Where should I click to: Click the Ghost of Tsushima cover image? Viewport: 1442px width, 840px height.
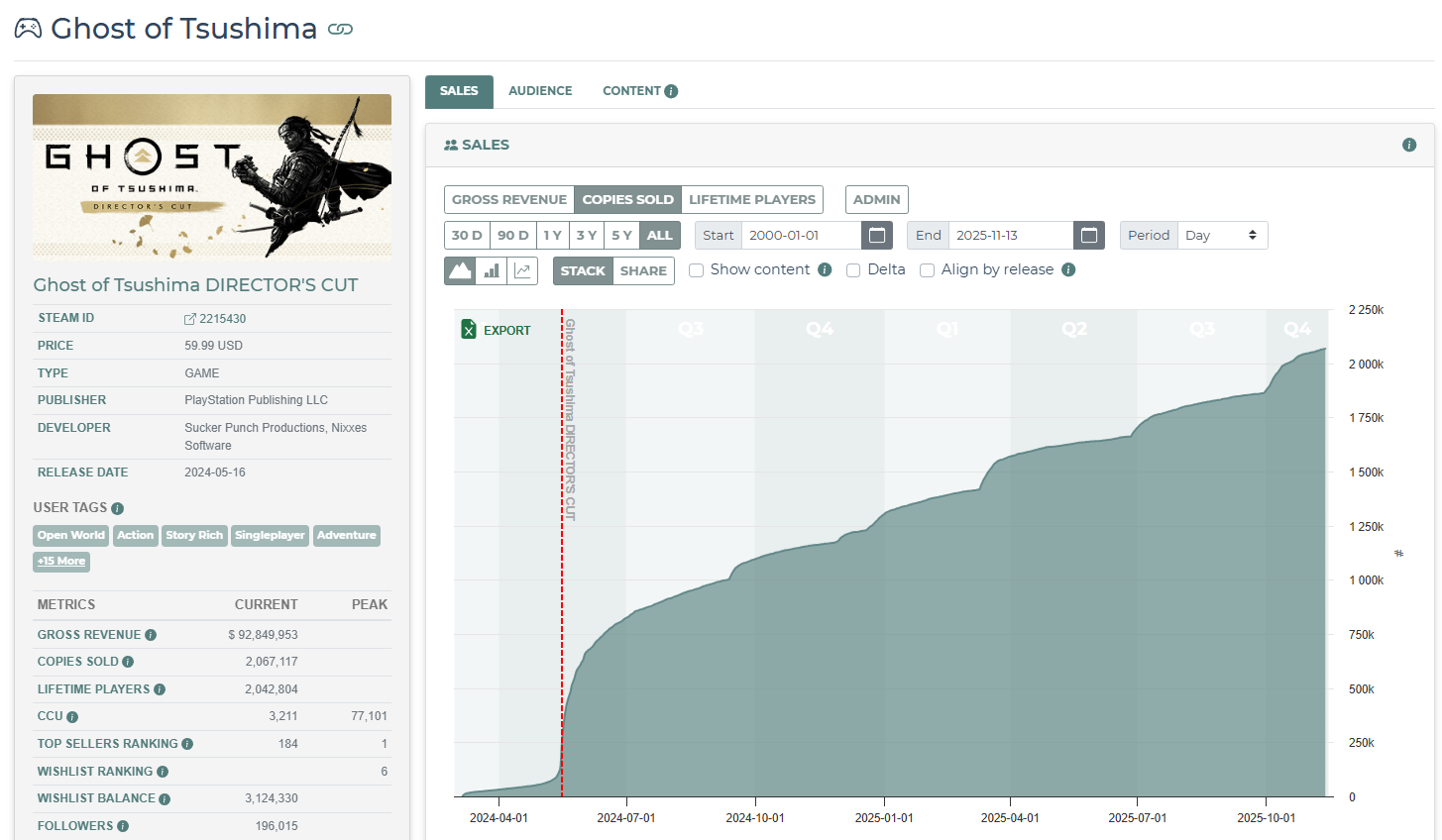212,176
